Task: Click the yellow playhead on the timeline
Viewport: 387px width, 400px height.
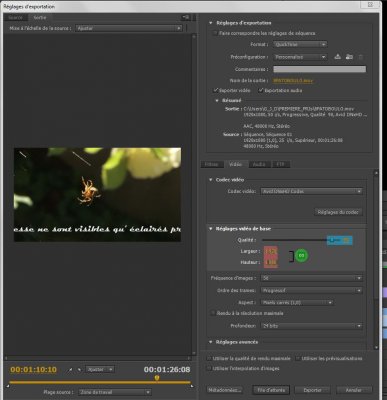Action: (157, 378)
